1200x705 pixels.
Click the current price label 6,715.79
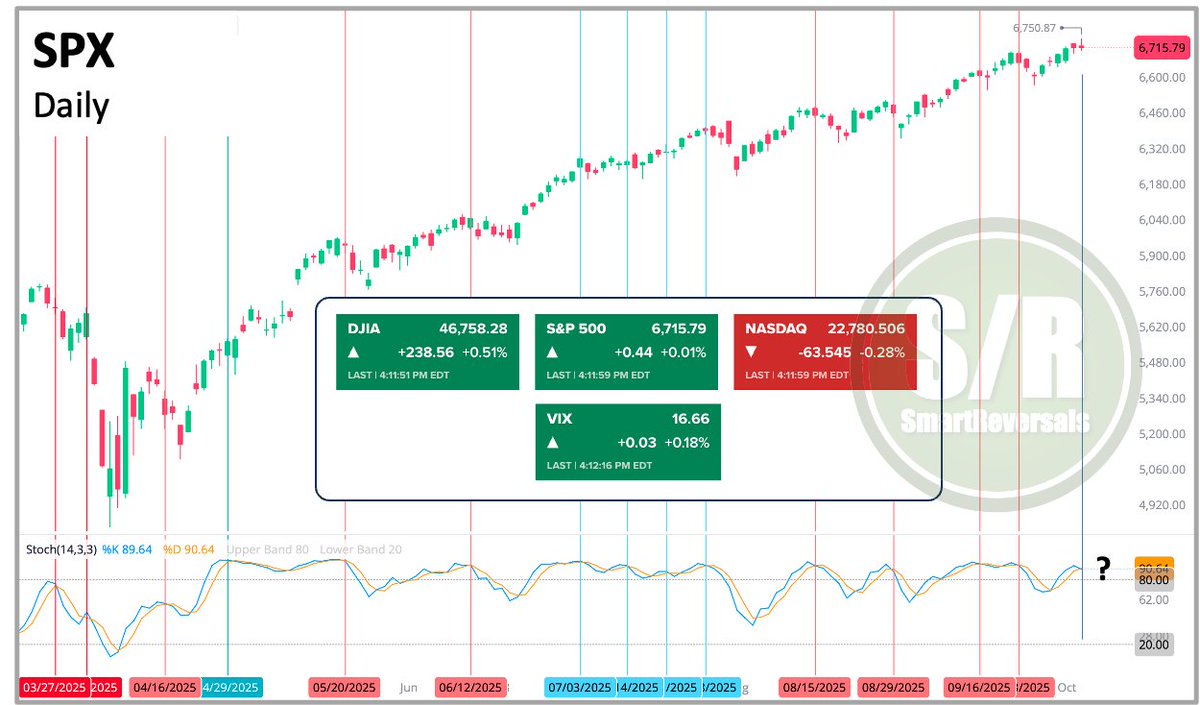[x=1160, y=47]
